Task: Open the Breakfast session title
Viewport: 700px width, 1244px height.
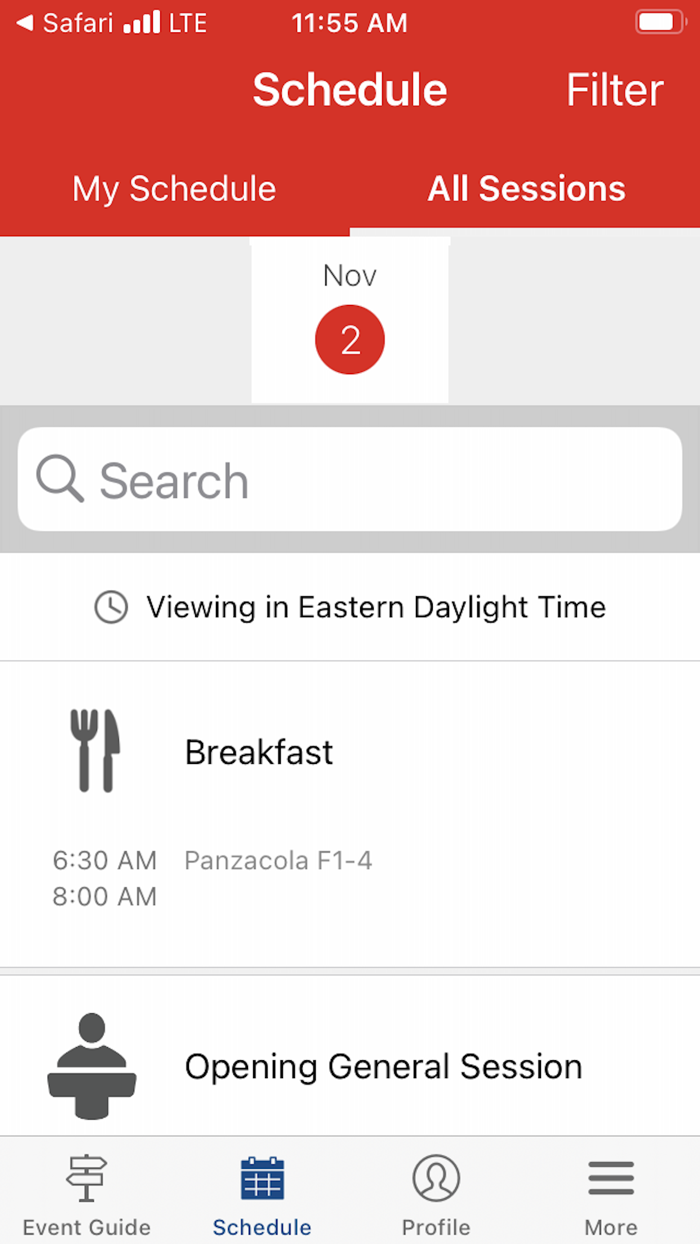Action: point(259,752)
